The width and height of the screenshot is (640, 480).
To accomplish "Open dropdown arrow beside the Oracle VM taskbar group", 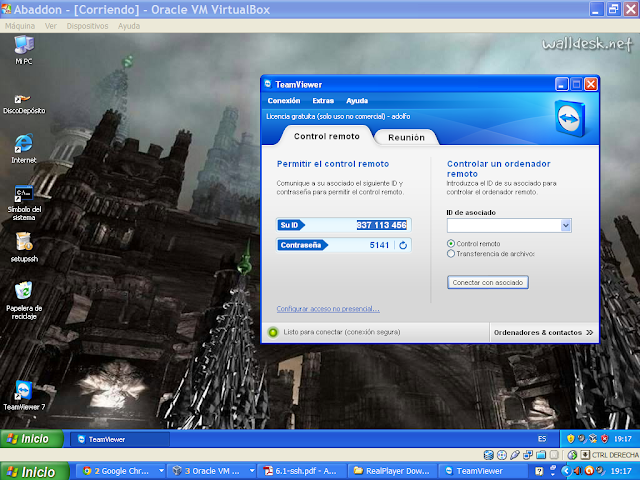I will pos(252,471).
